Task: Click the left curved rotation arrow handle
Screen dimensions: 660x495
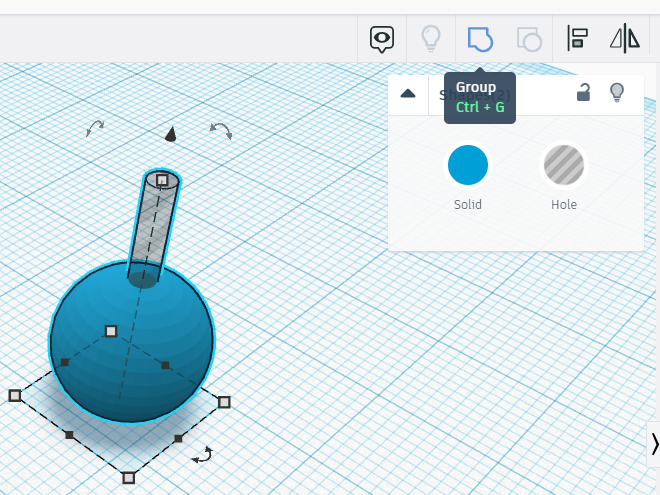Action: [x=95, y=128]
